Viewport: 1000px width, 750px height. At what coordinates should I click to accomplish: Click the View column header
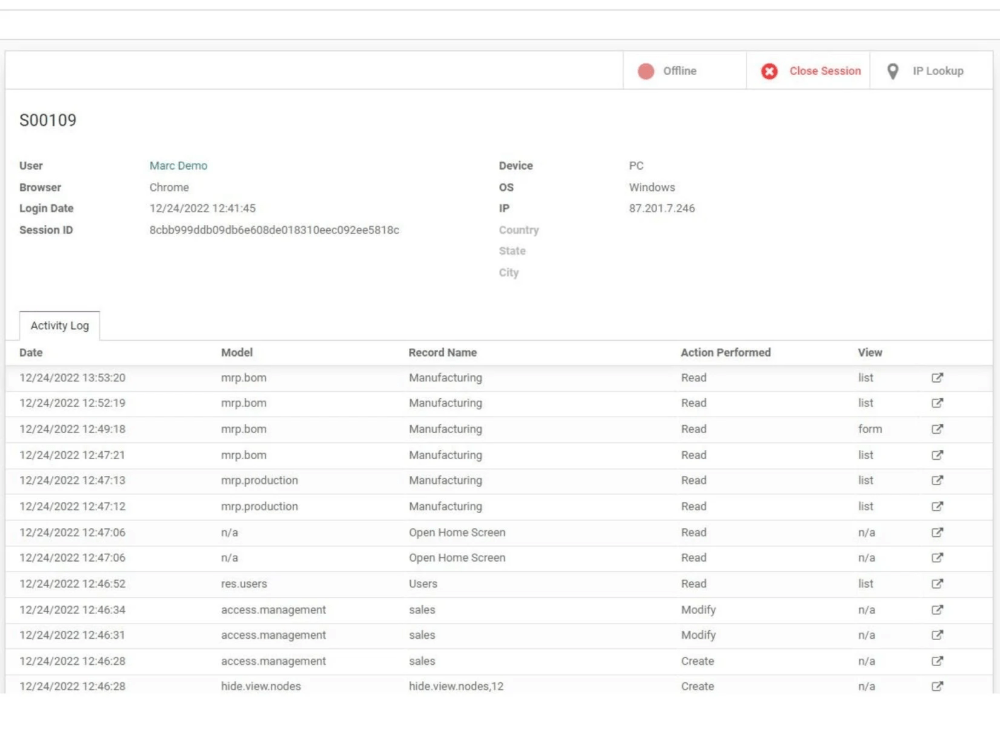pos(867,352)
